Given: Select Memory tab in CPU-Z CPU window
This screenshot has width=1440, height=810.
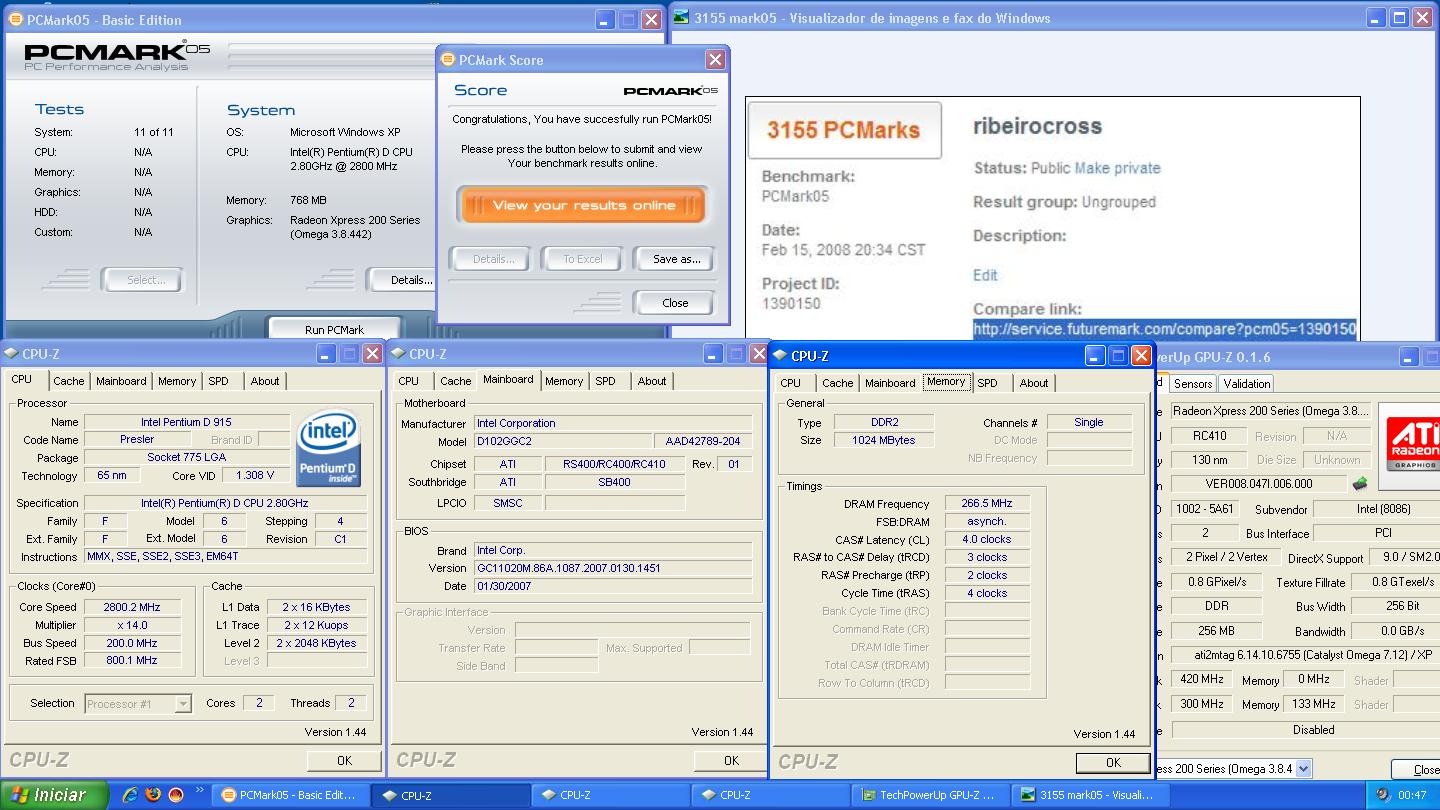Looking at the screenshot, I should [177, 381].
